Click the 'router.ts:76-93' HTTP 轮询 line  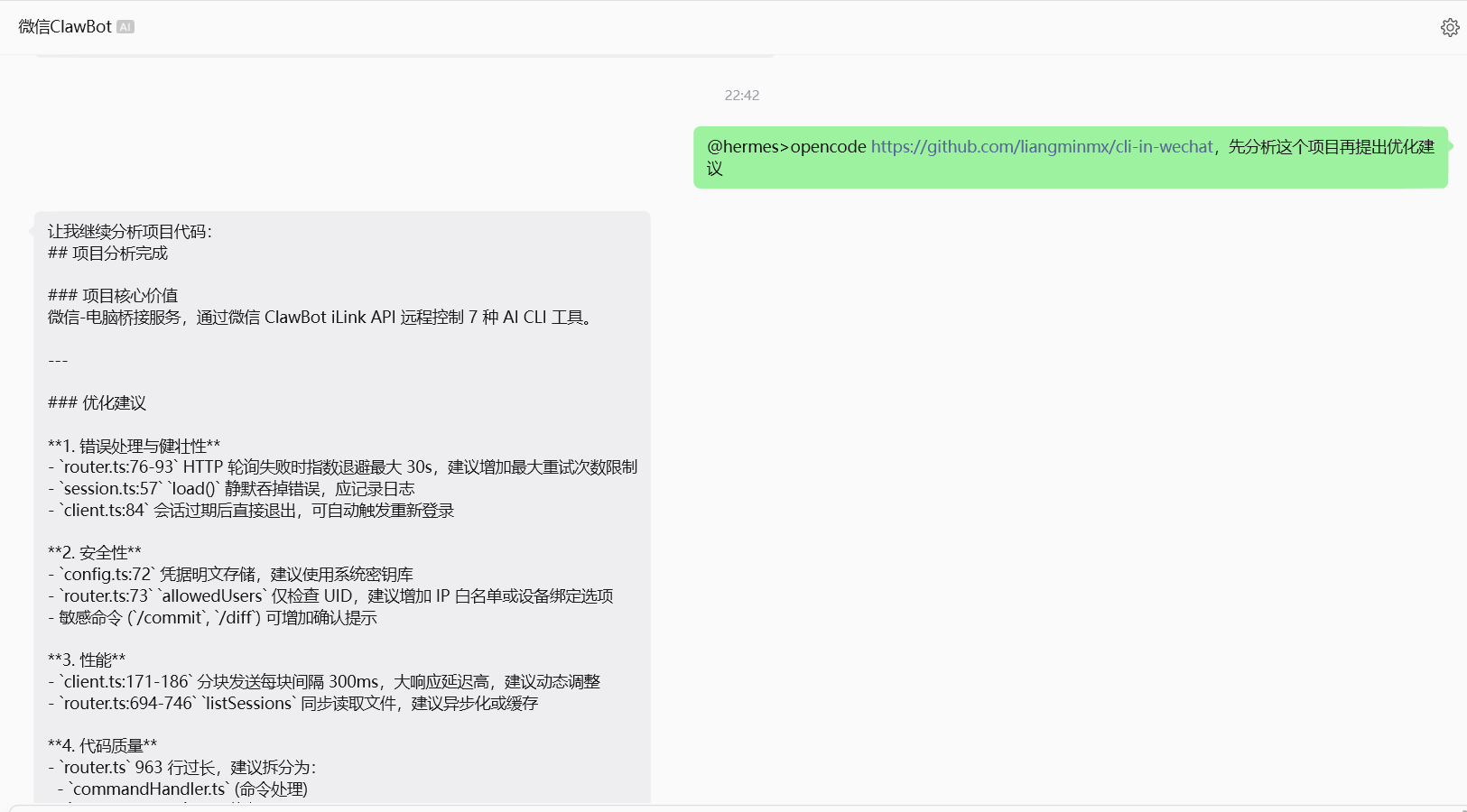click(343, 467)
